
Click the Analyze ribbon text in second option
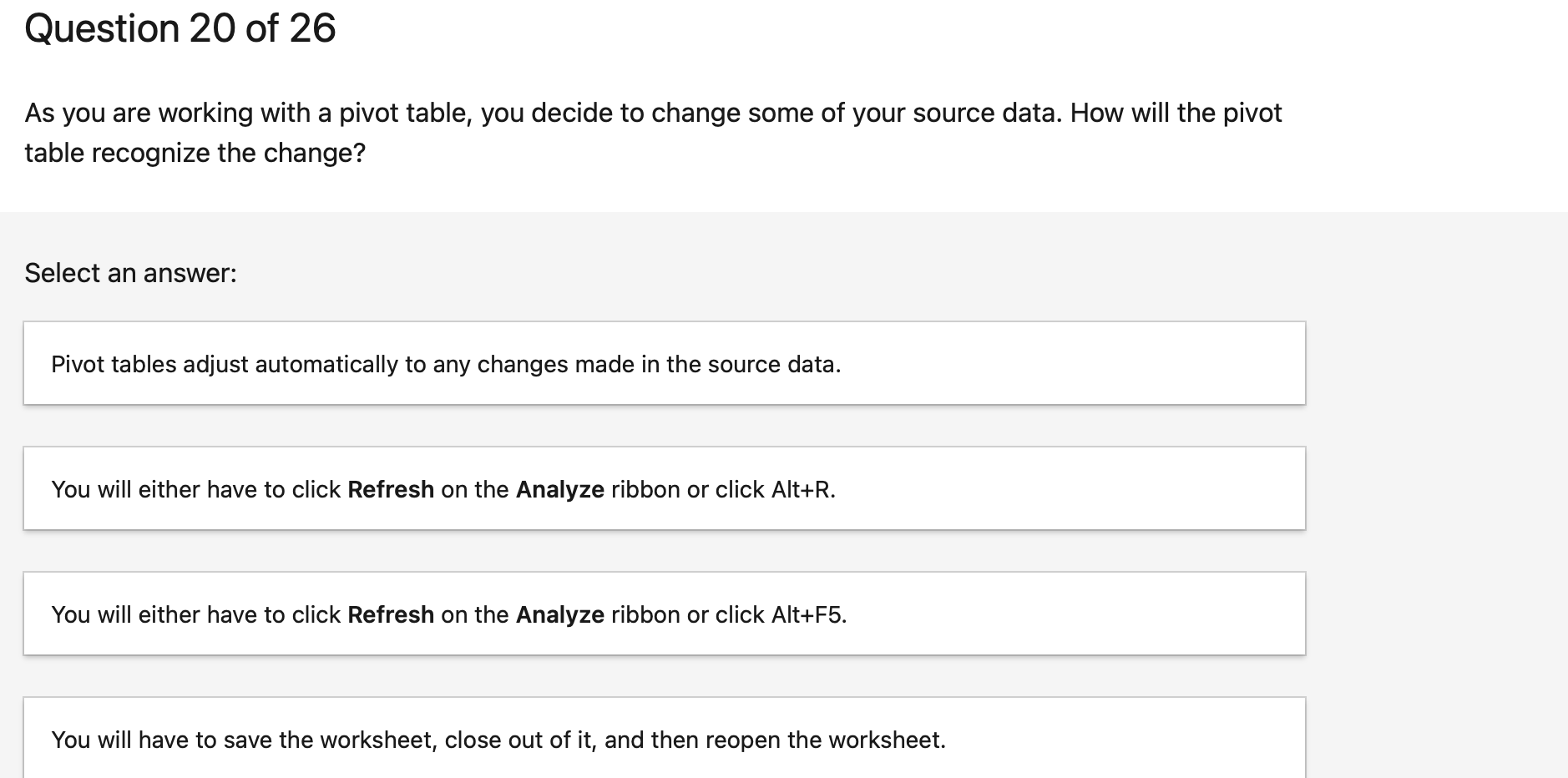click(559, 489)
